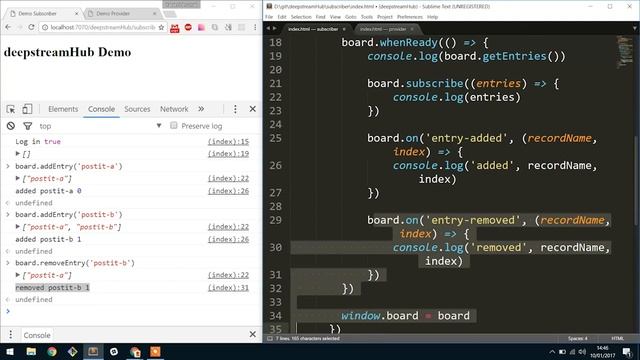Image resolution: width=640 pixels, height=360 pixels.
Task: Open the File menu in Sublime Text
Action: point(269,17)
